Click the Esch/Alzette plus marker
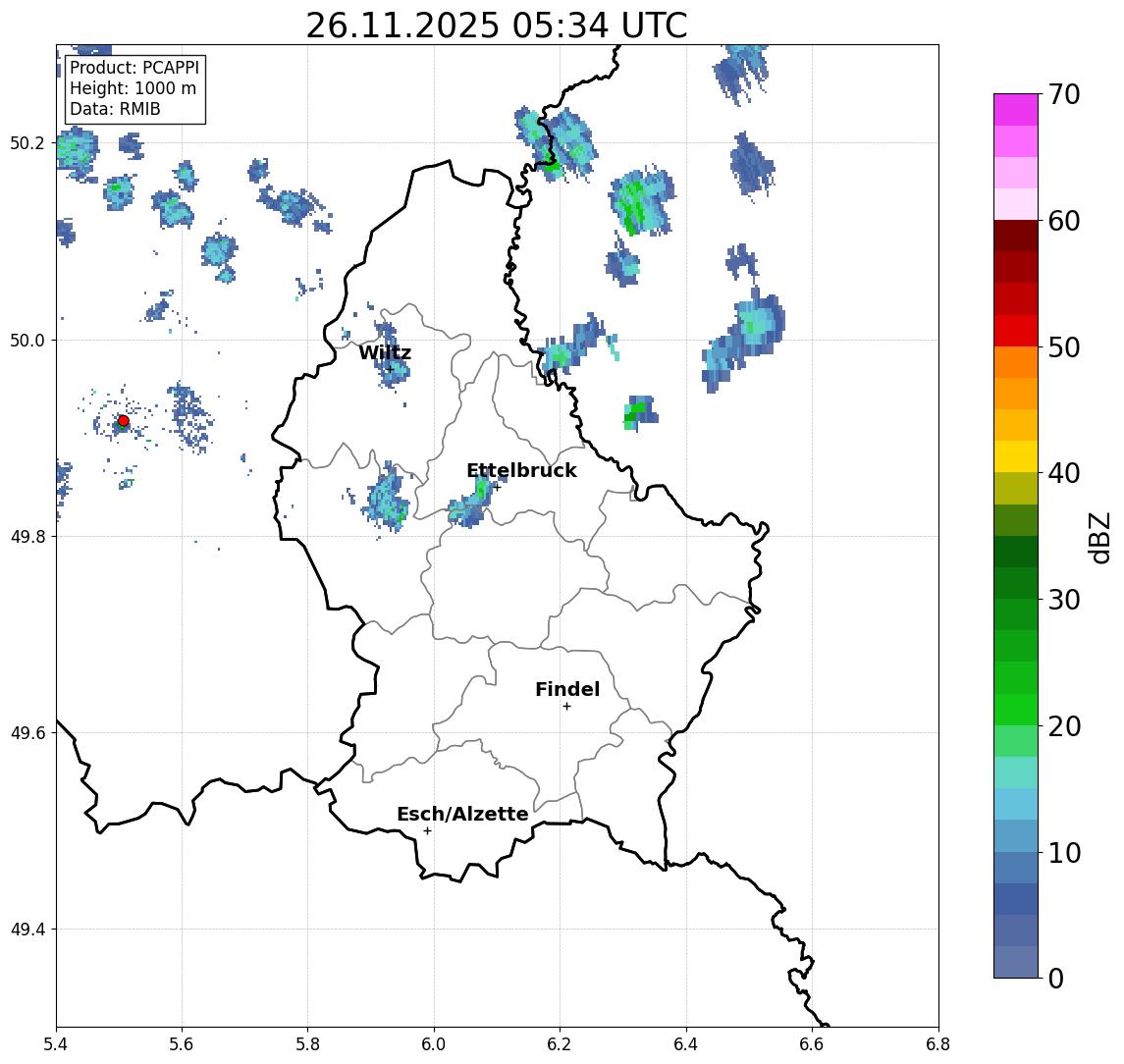The height and width of the screenshot is (1064, 1124). click(427, 831)
